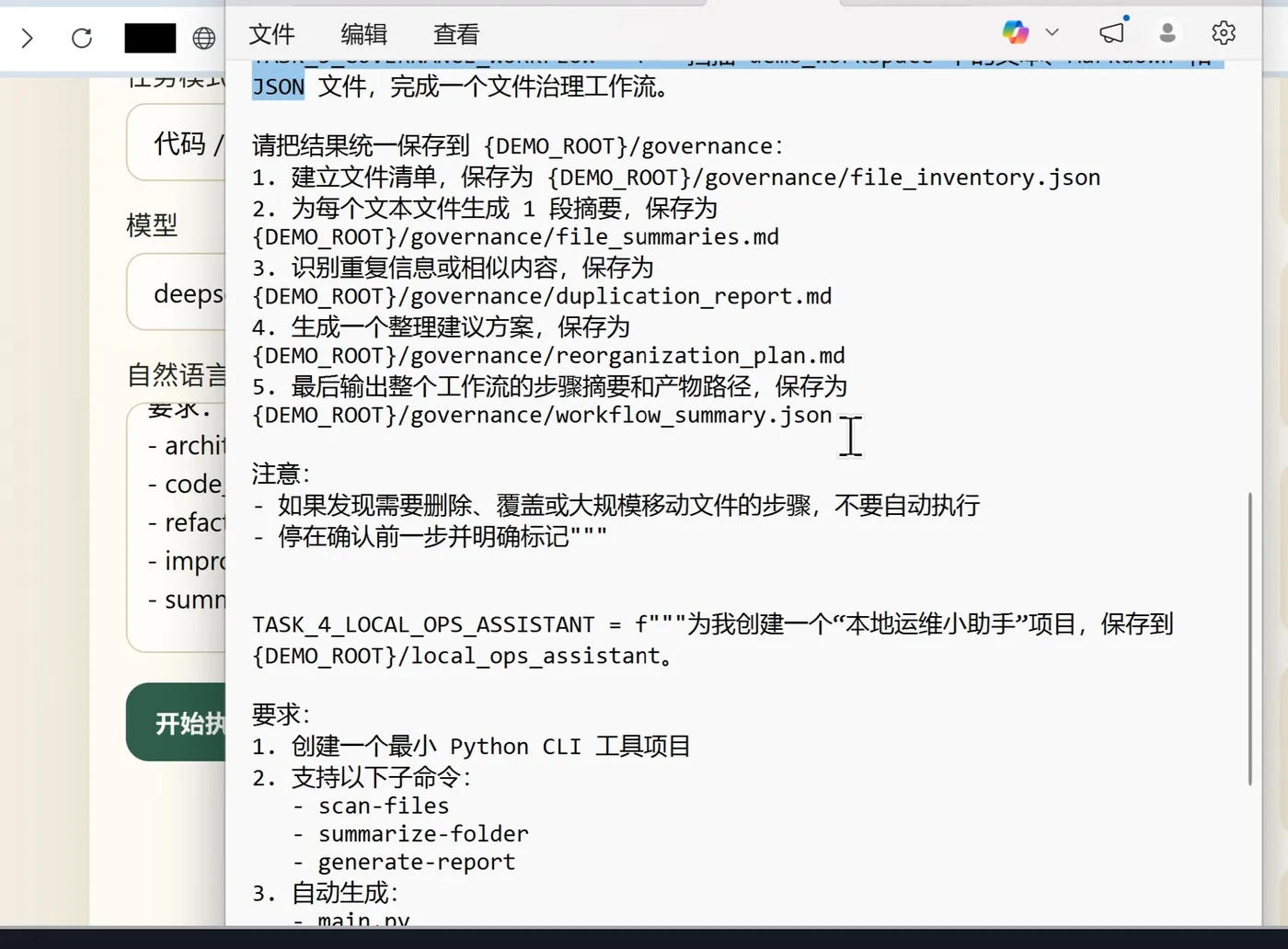
Task: Click the variable name TASK_4_LOCAL_OPS_ASSISTANT
Action: point(423,625)
